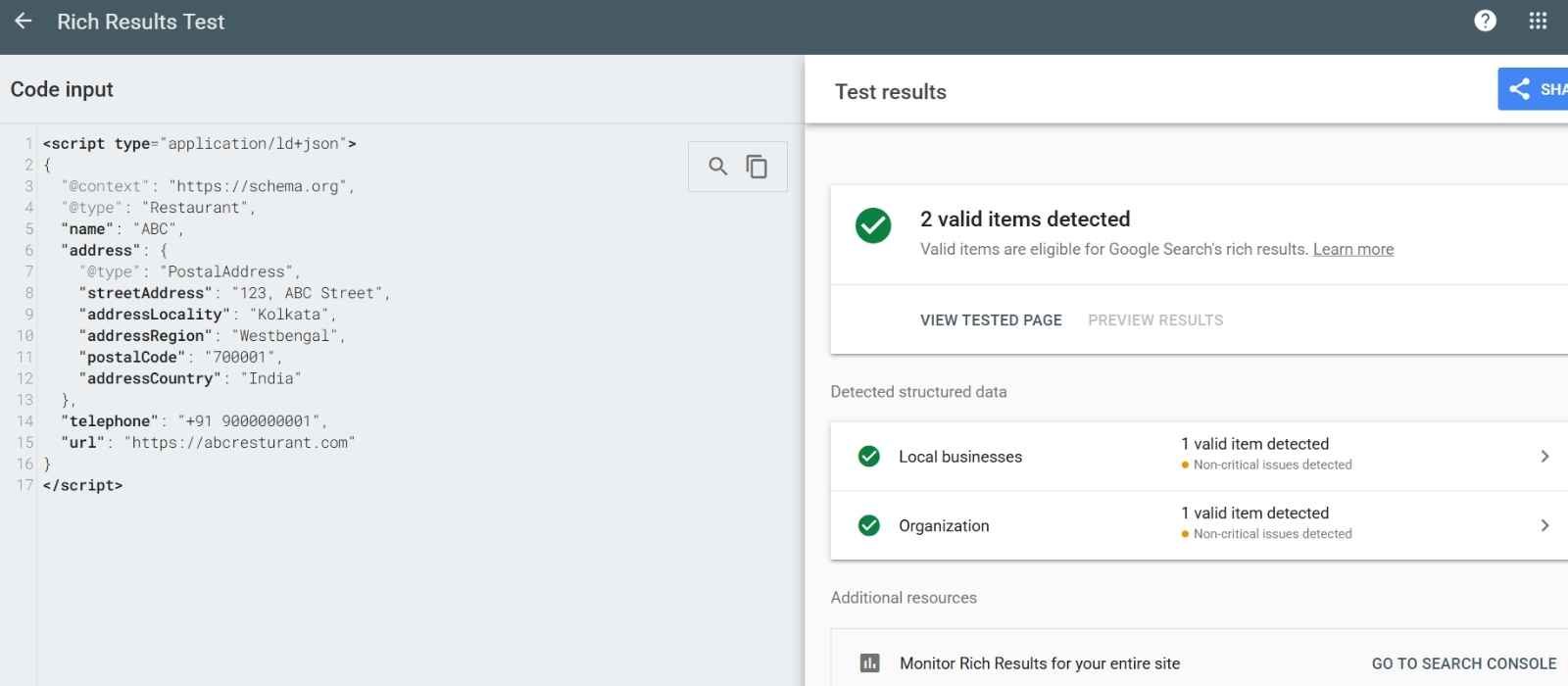The height and width of the screenshot is (686, 1568).
Task: Go back with the arrow beside Rich Results Test
Action: click(24, 21)
